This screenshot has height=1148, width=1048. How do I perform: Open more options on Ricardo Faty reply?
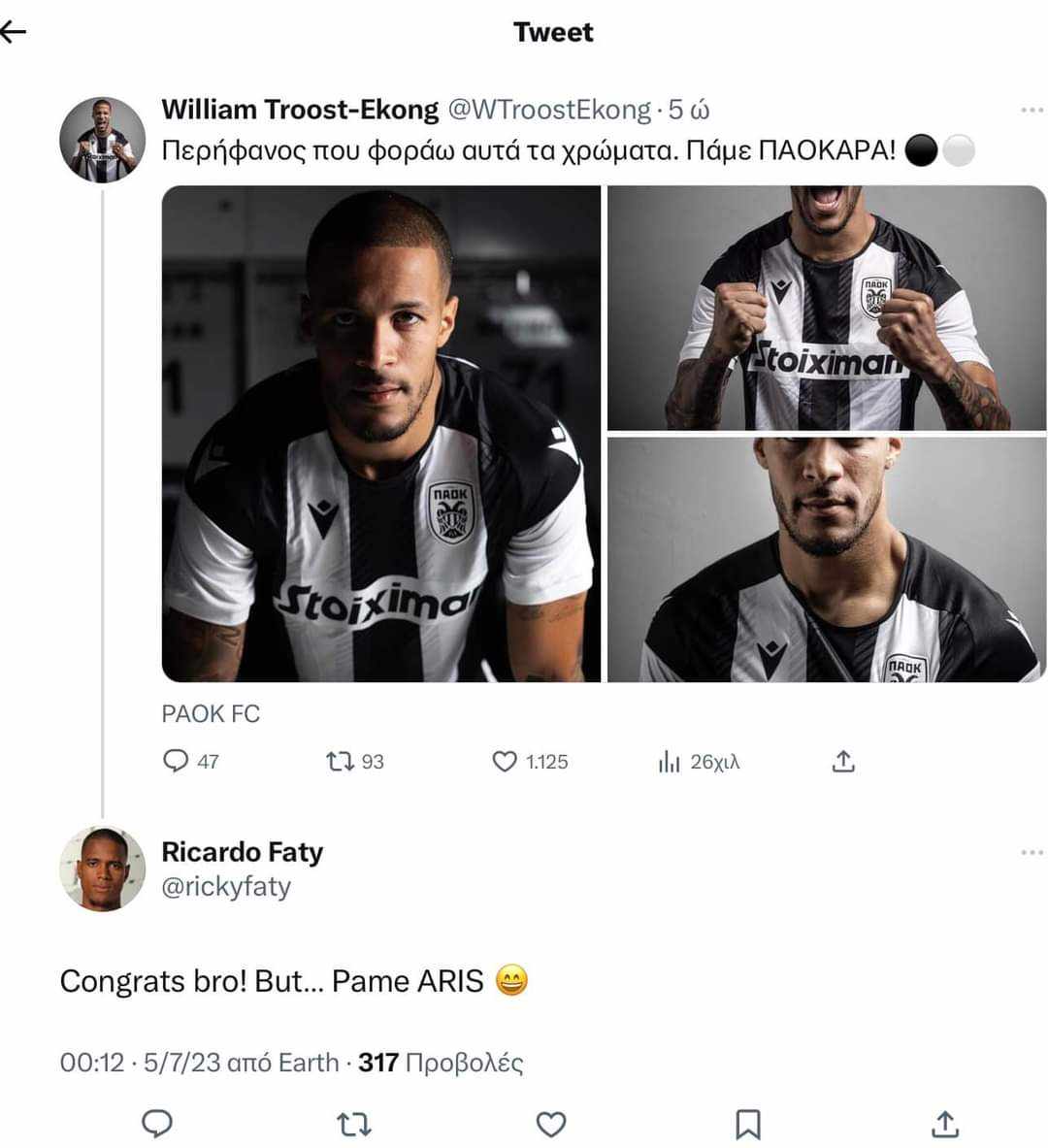(1032, 852)
